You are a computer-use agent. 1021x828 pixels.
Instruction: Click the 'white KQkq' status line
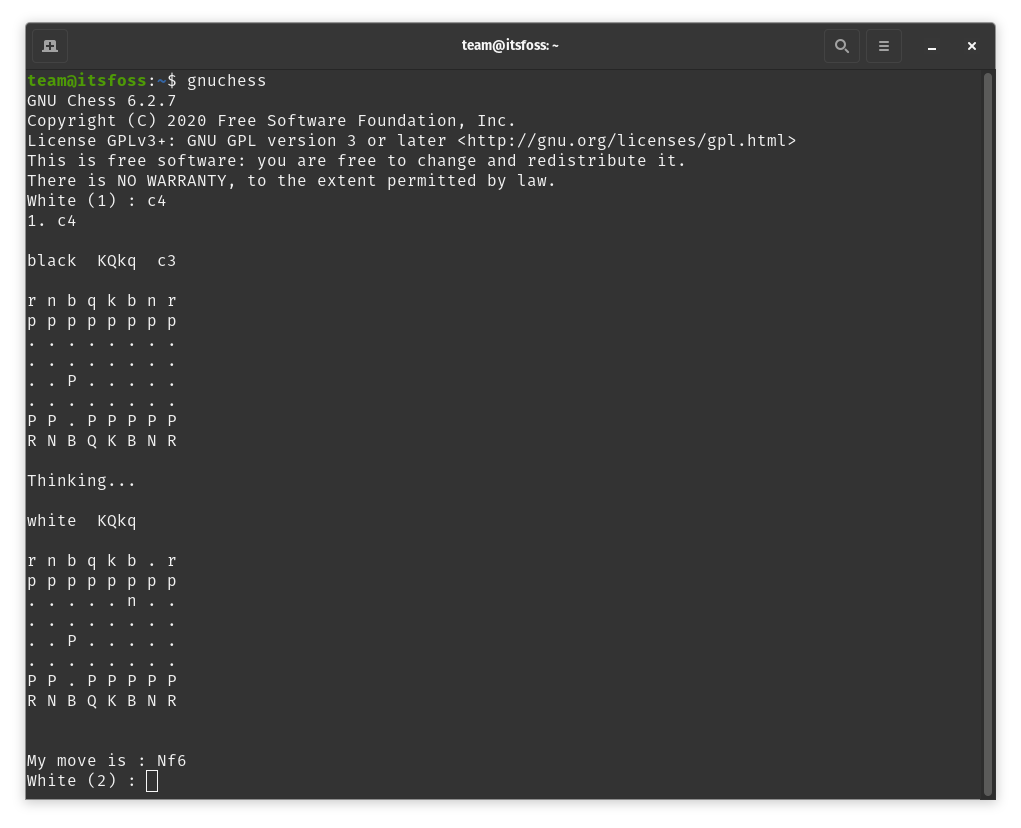tap(81, 521)
